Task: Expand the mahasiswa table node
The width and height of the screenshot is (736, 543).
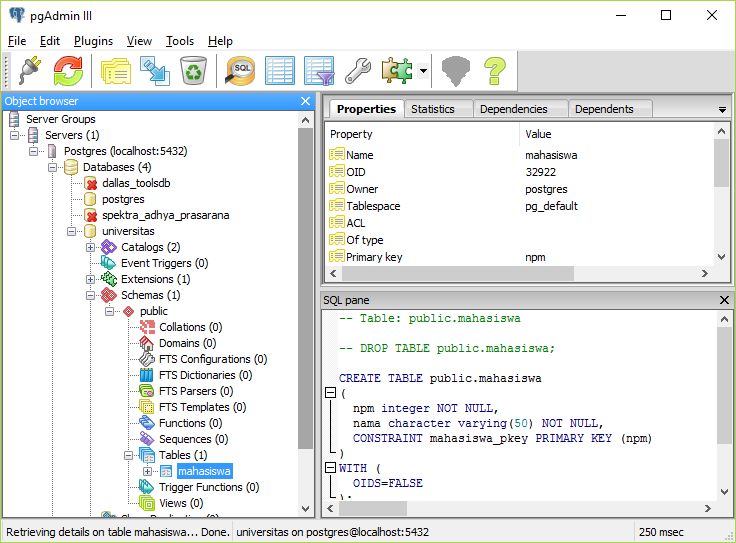Action: (147, 471)
